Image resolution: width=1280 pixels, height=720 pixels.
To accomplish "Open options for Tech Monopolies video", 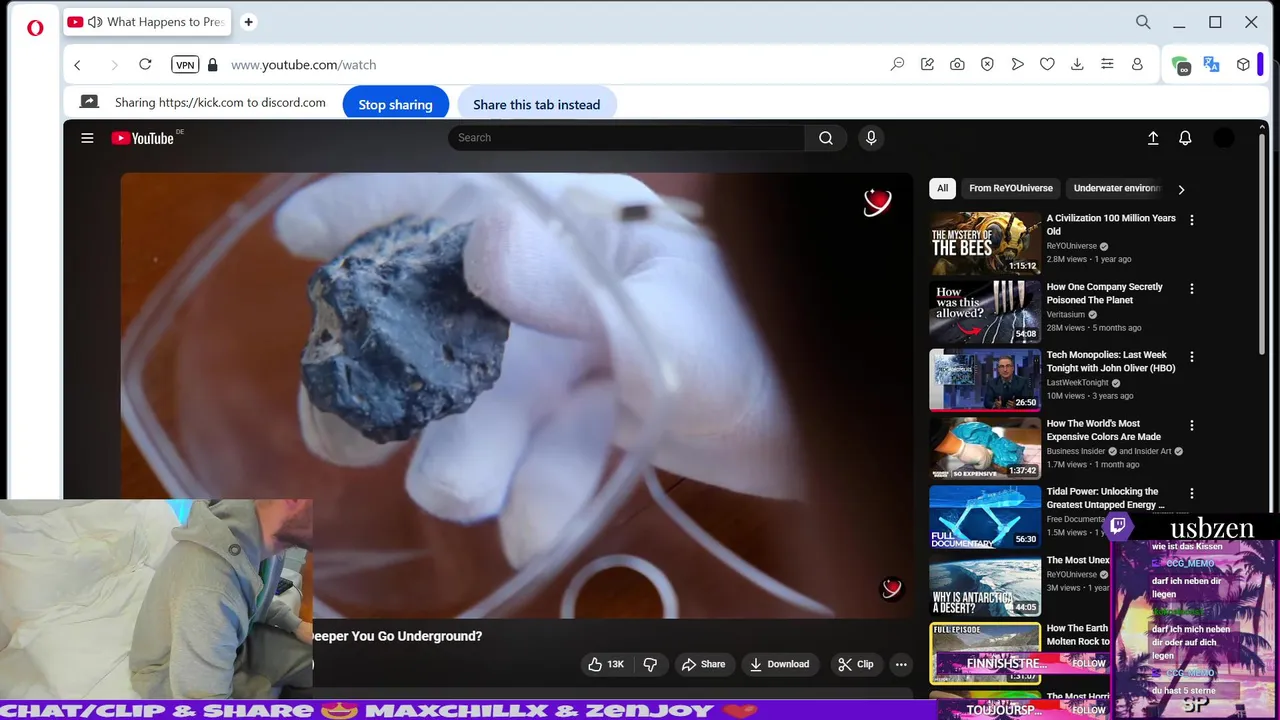I will pyautogui.click(x=1191, y=357).
